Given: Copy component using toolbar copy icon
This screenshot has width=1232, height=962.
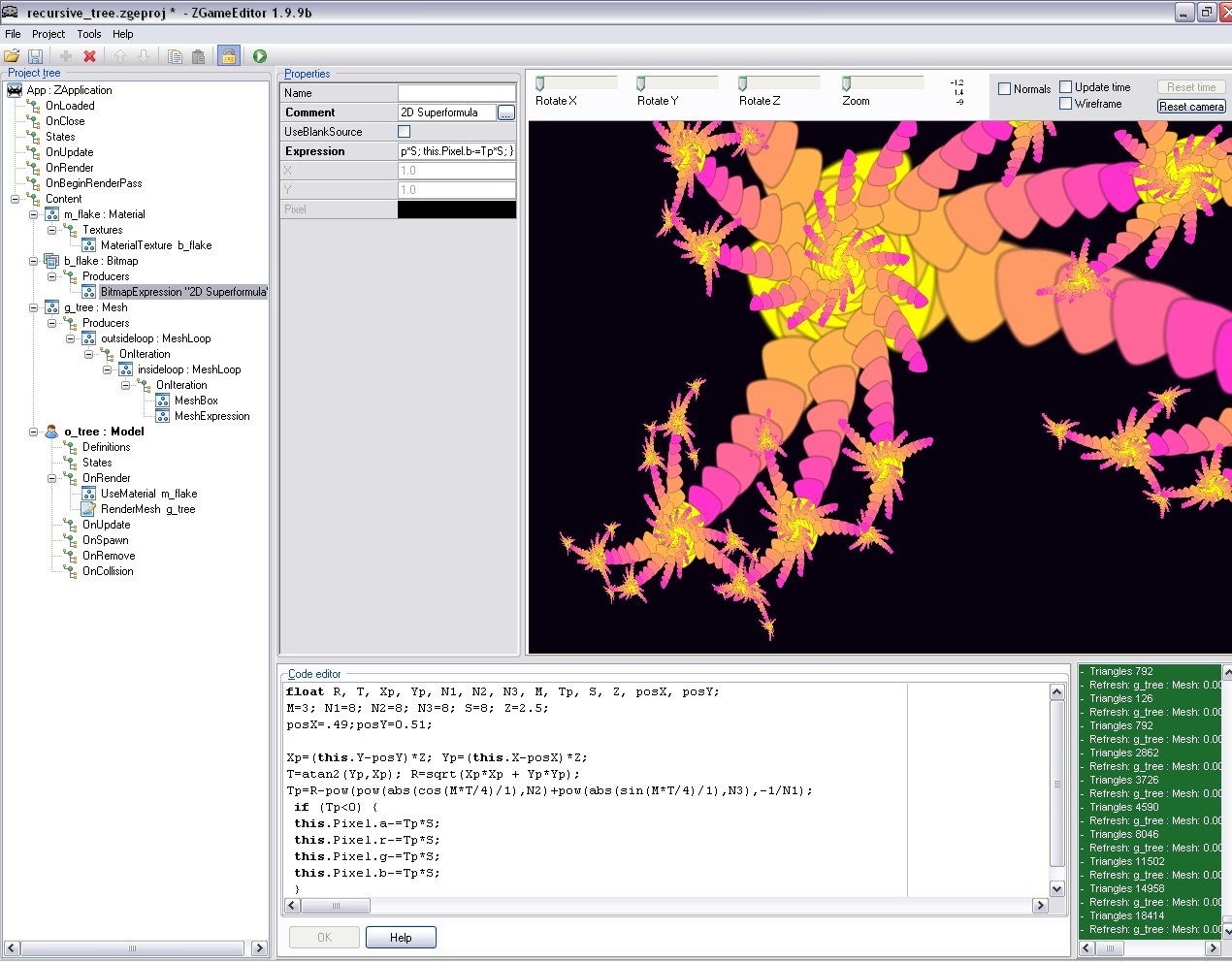Looking at the screenshot, I should pos(175,56).
